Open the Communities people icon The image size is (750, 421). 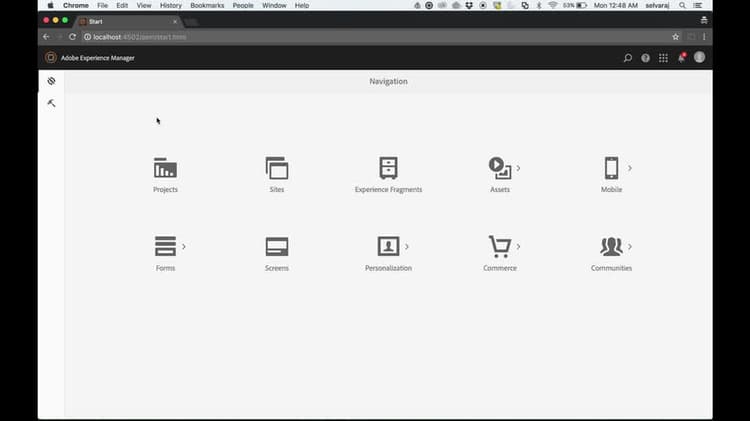611,246
